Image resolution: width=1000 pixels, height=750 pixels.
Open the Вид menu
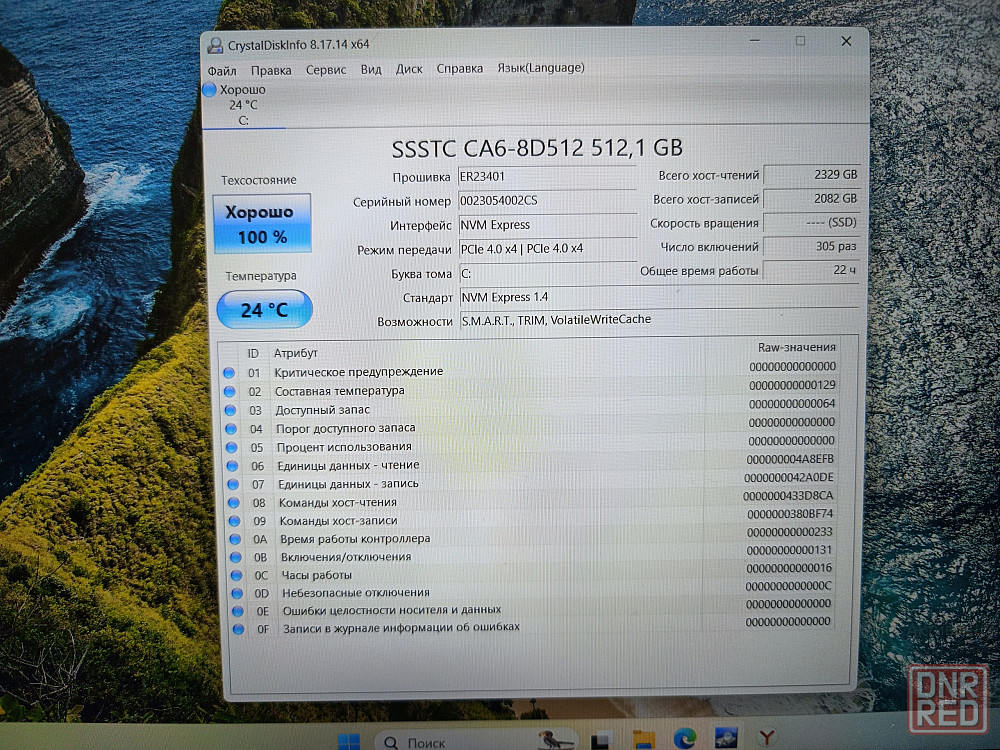[x=371, y=69]
